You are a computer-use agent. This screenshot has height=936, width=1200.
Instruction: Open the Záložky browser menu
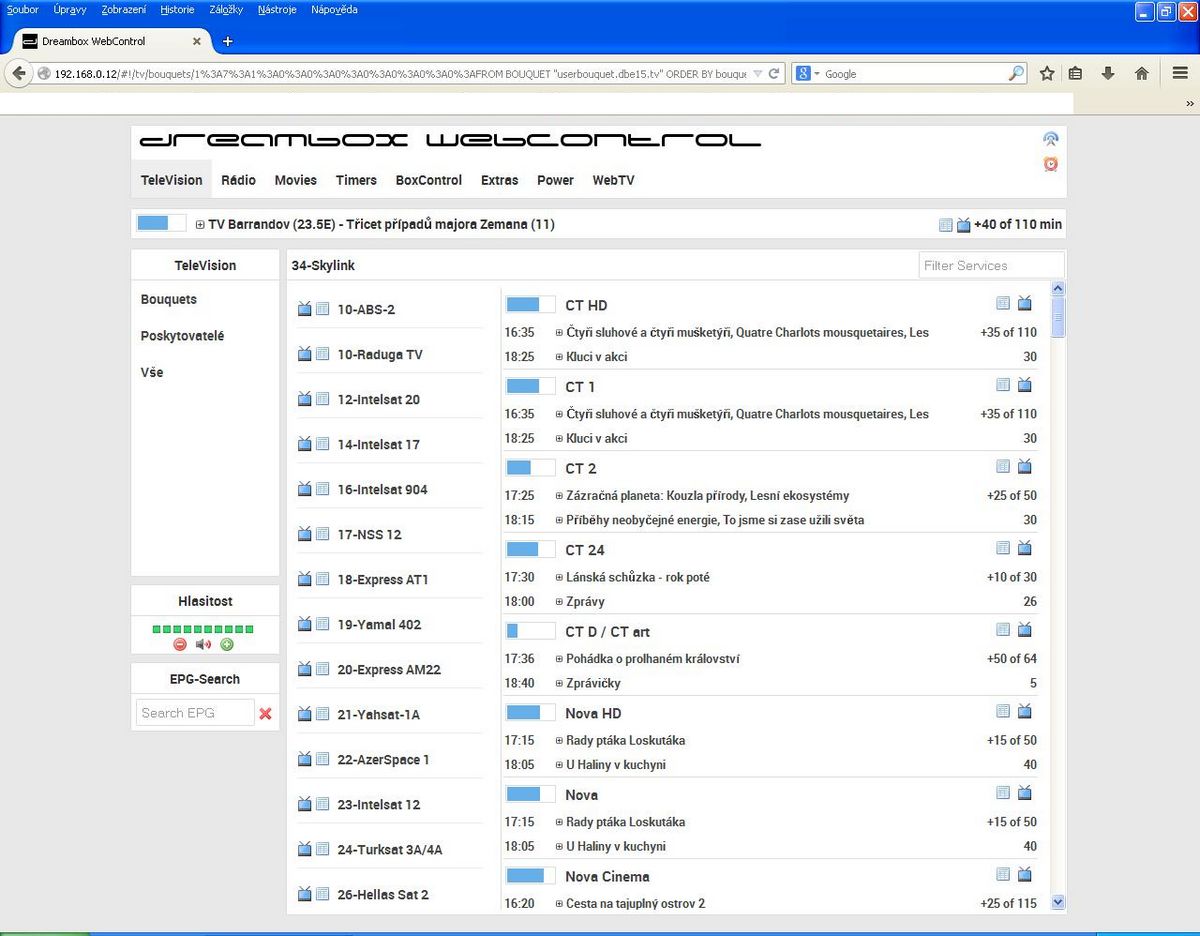tap(226, 9)
